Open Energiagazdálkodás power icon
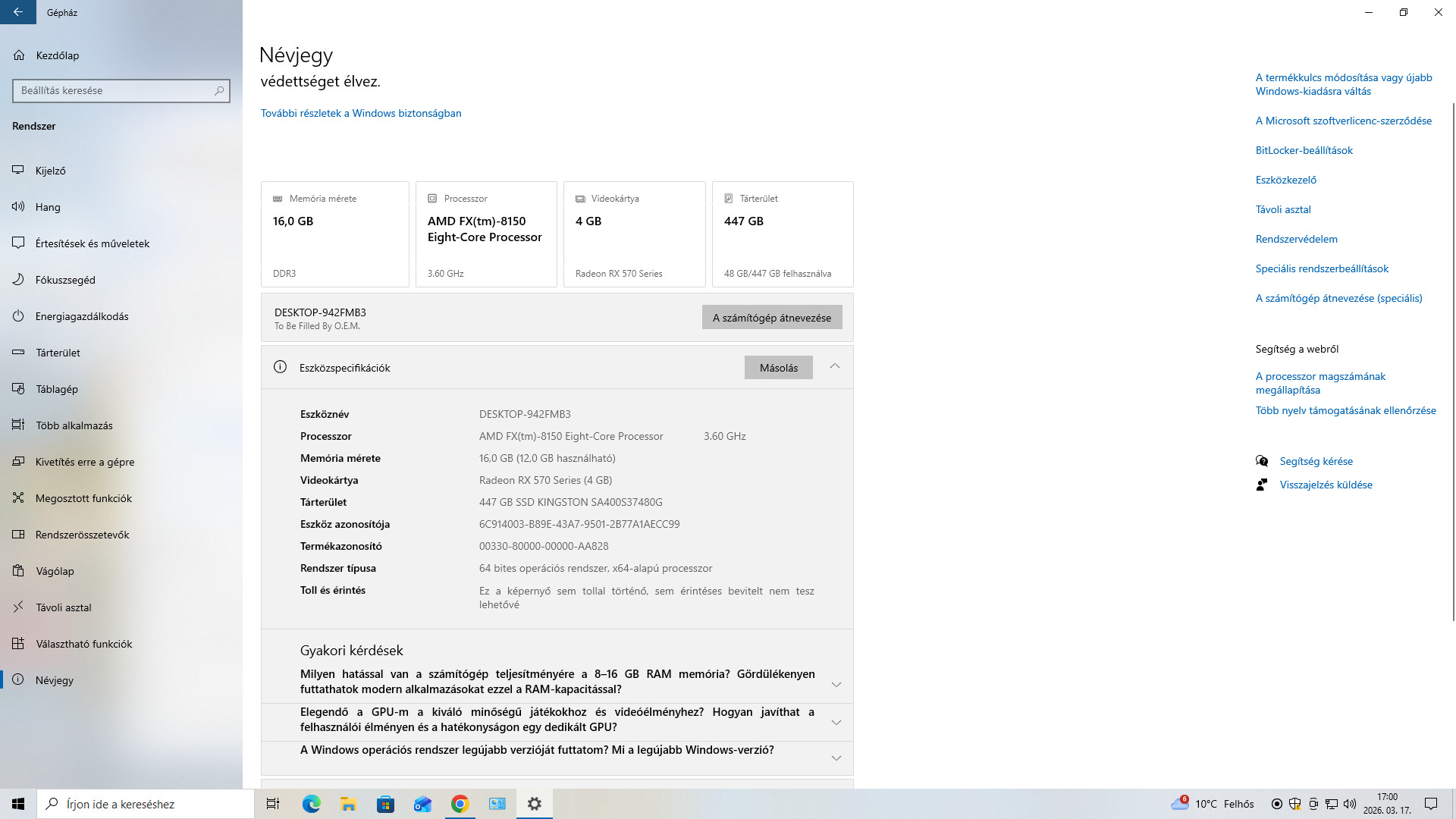1456x819 pixels. pos(18,316)
